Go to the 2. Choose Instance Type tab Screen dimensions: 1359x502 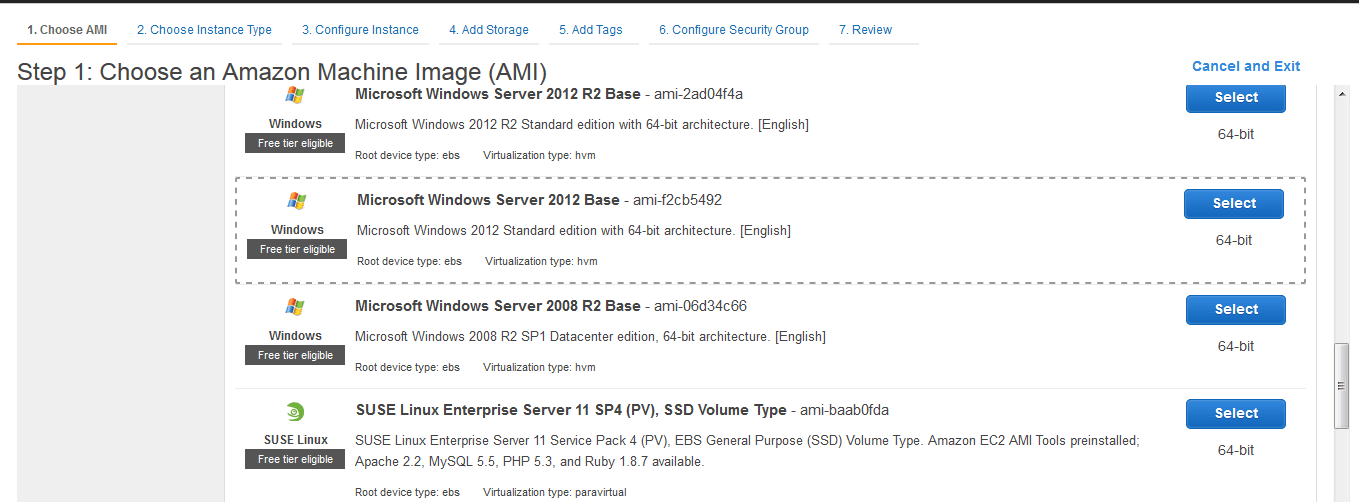pos(204,30)
